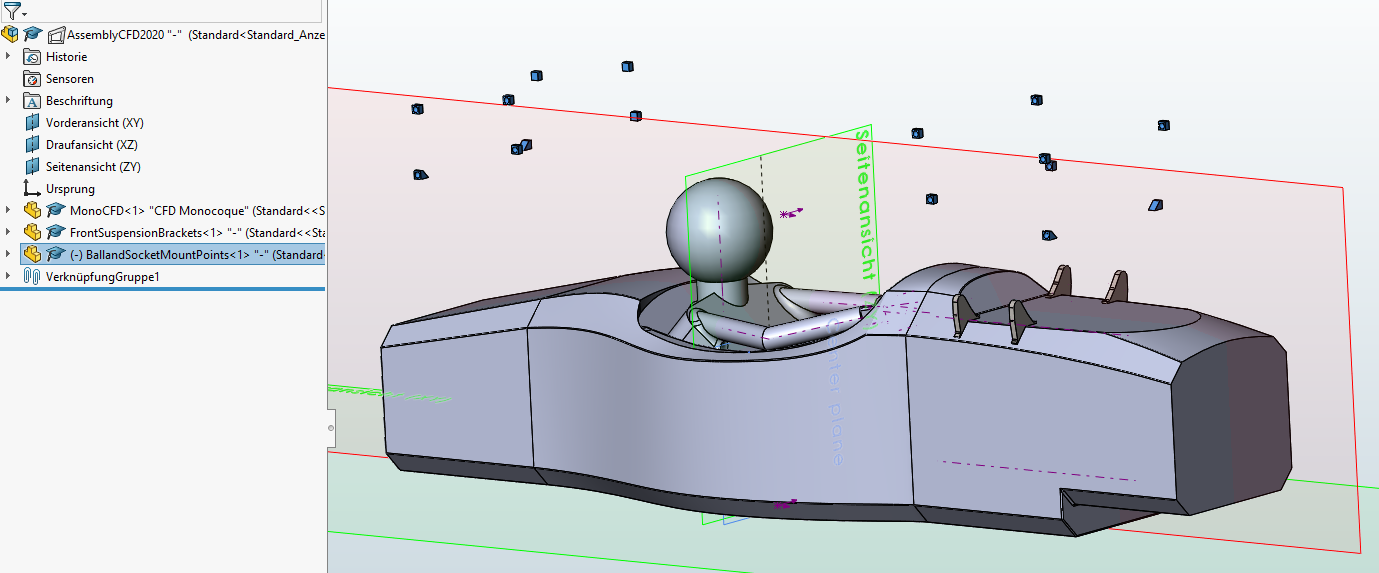Select the Beschriftung label

click(x=79, y=101)
